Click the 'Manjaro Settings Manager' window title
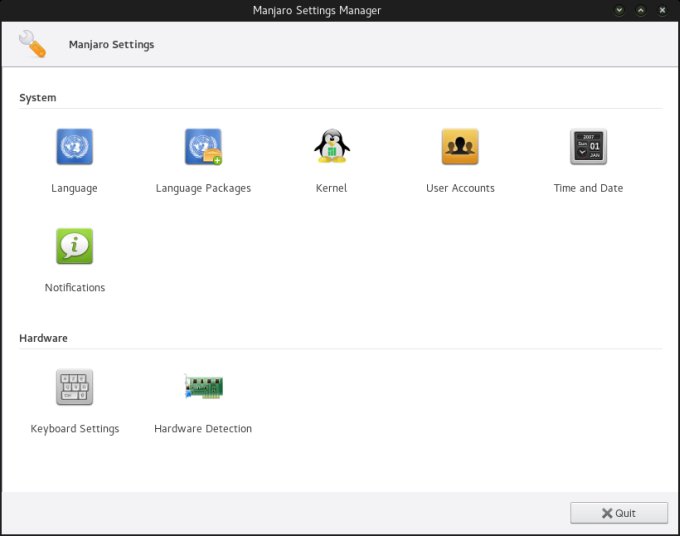This screenshot has width=680, height=536. 317,10
